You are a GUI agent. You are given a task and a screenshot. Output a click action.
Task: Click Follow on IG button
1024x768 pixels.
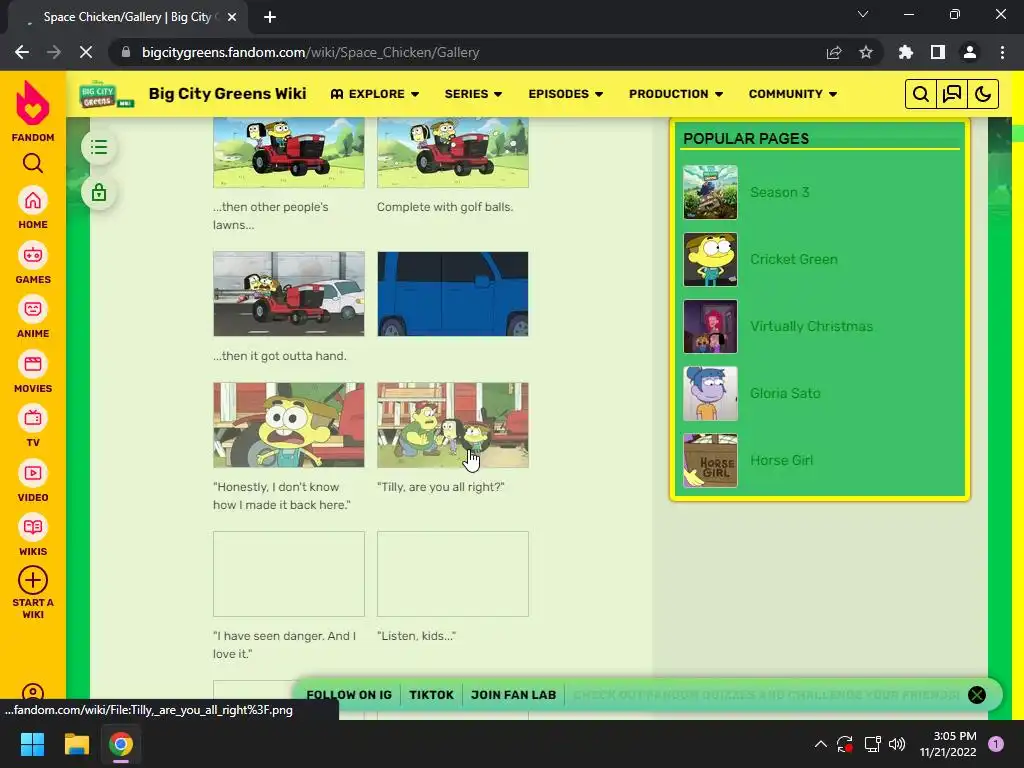(x=349, y=695)
